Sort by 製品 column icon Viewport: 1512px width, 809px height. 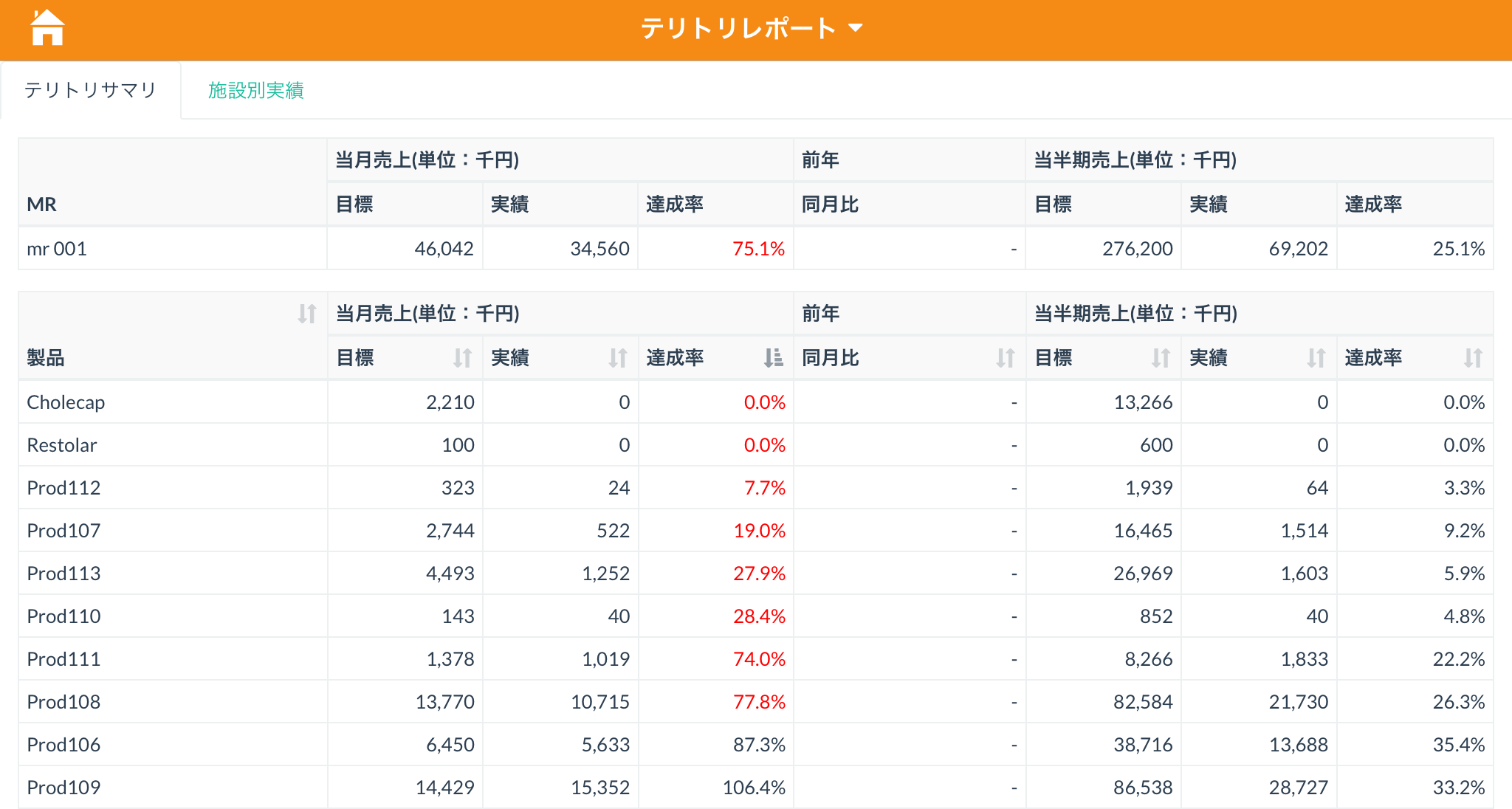pos(307,314)
